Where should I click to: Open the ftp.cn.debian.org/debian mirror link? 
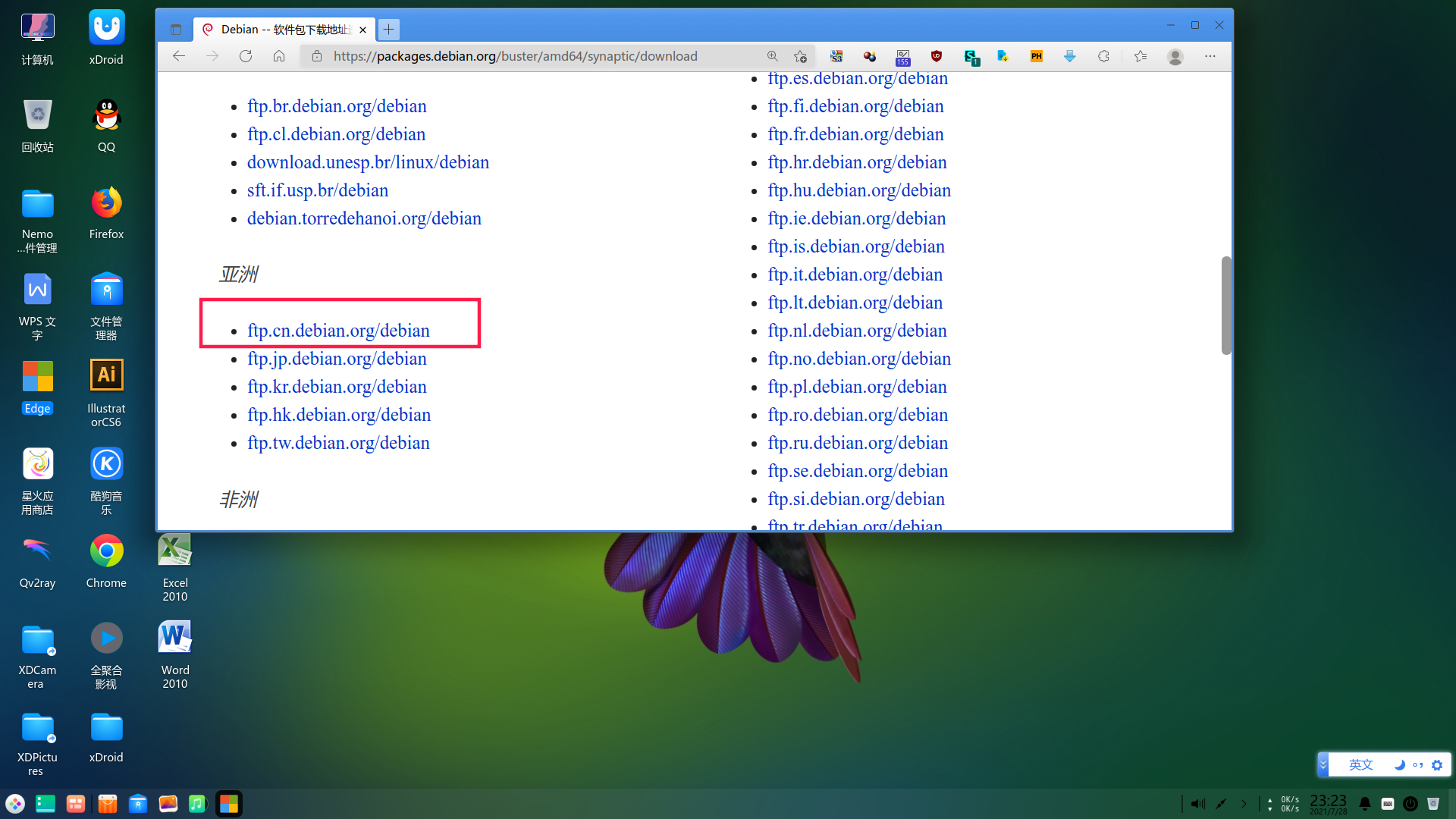338,331
